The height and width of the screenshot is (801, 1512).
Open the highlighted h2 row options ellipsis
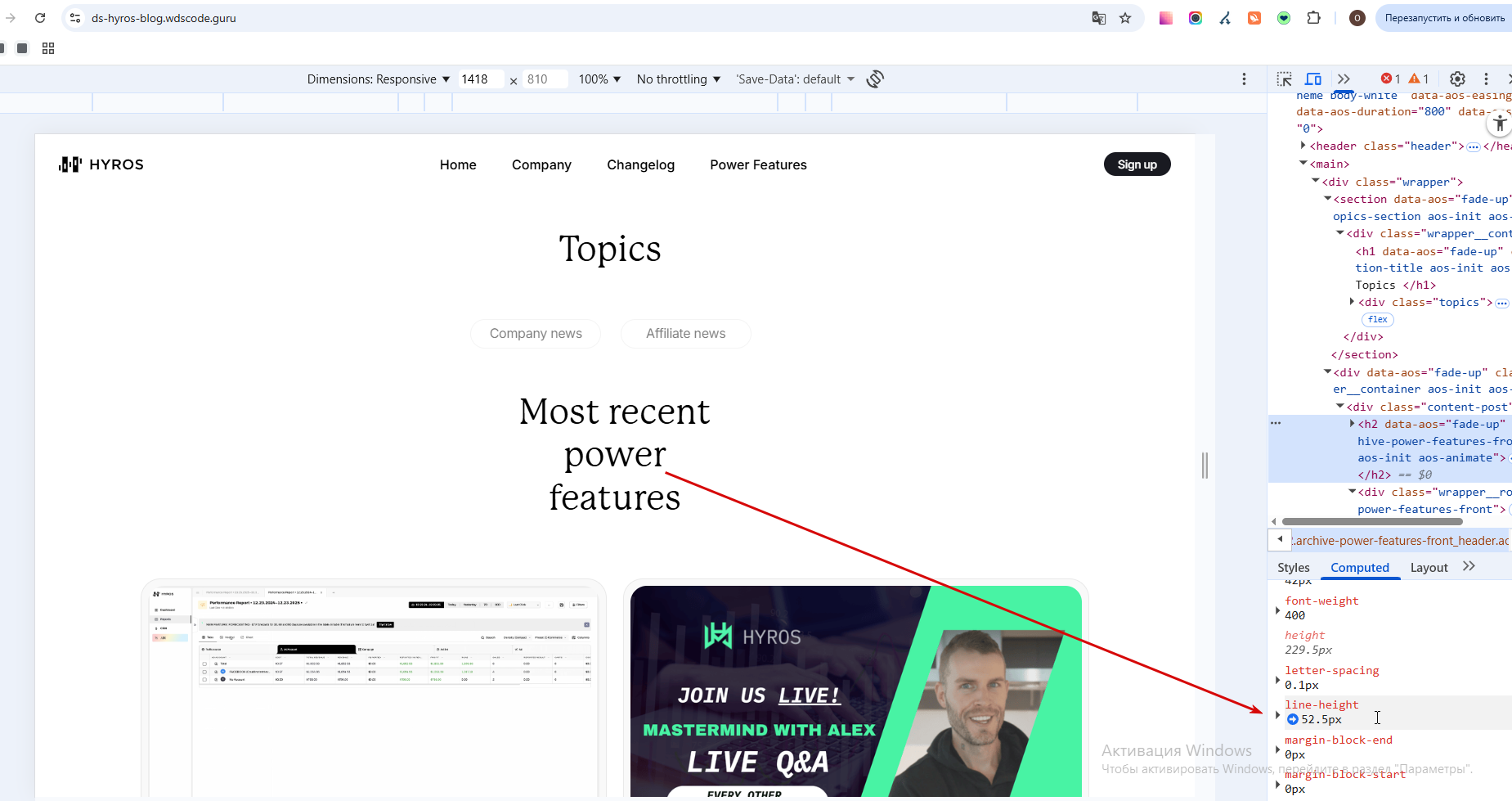[x=1276, y=423]
